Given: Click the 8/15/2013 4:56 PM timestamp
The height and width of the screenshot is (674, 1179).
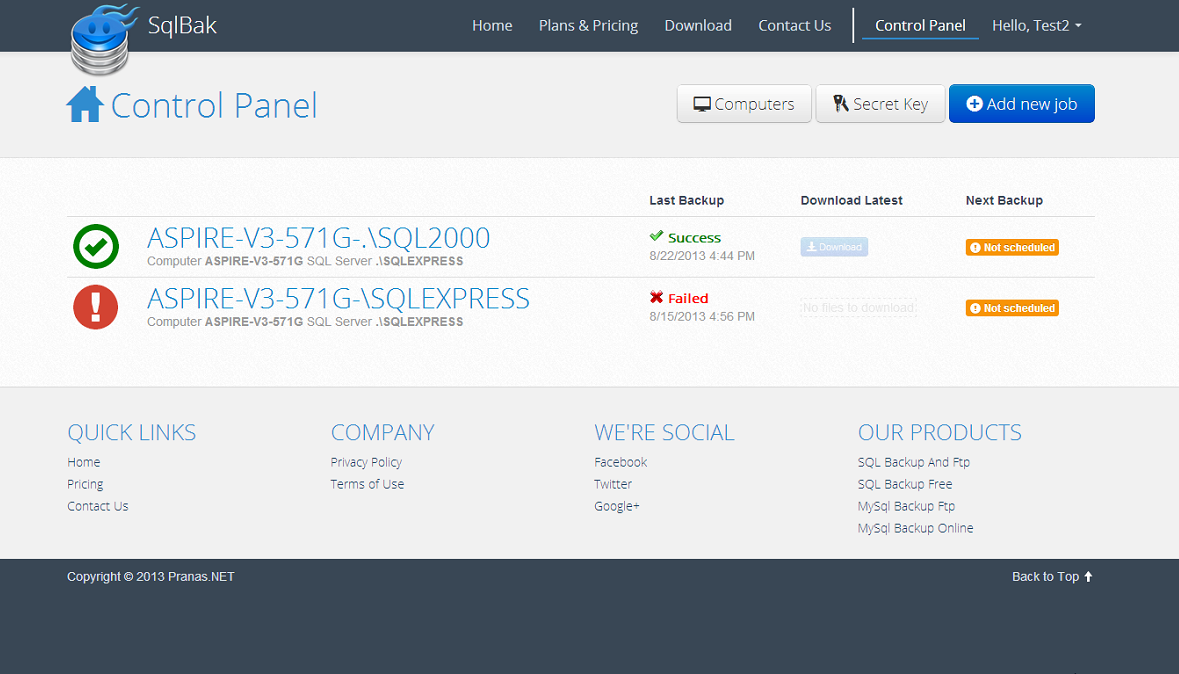Looking at the screenshot, I should point(702,317).
